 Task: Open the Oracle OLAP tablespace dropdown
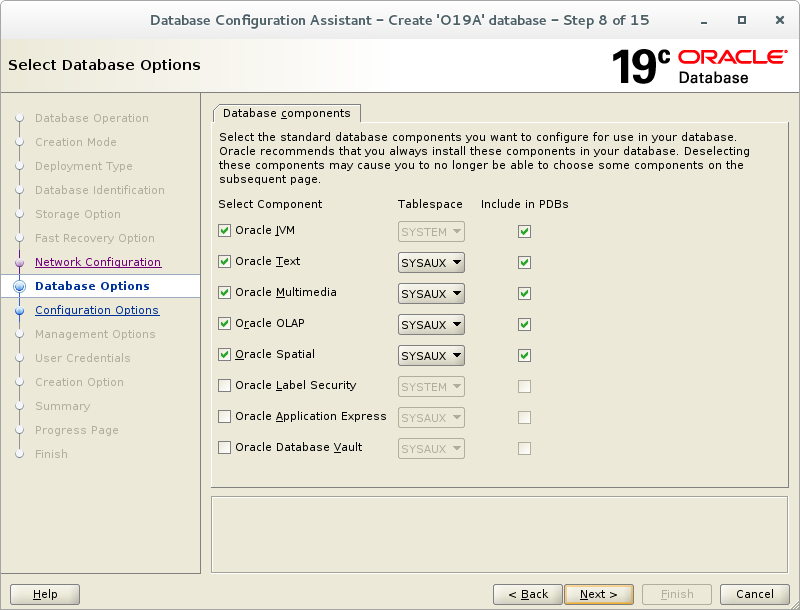(x=431, y=324)
